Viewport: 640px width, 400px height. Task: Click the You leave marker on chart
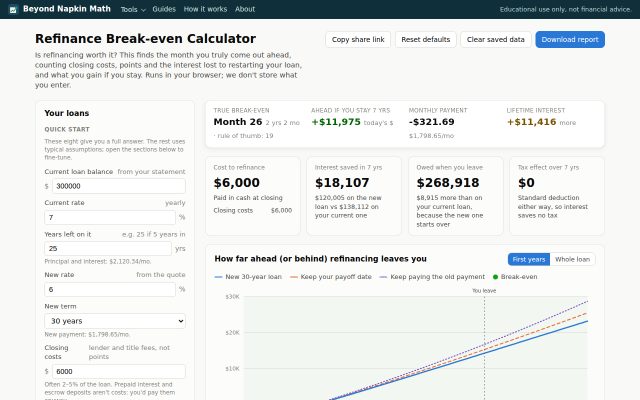[x=484, y=291]
